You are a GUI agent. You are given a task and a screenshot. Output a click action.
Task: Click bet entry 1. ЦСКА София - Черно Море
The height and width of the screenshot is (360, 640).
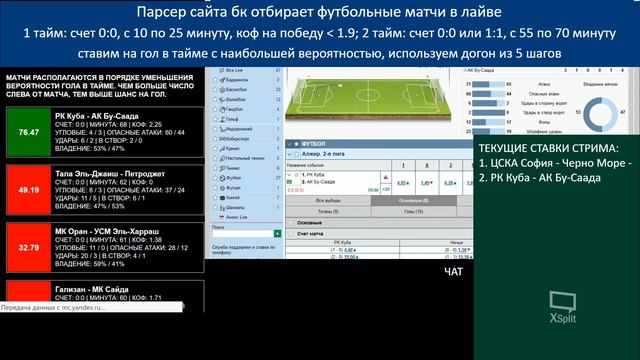(x=555, y=163)
